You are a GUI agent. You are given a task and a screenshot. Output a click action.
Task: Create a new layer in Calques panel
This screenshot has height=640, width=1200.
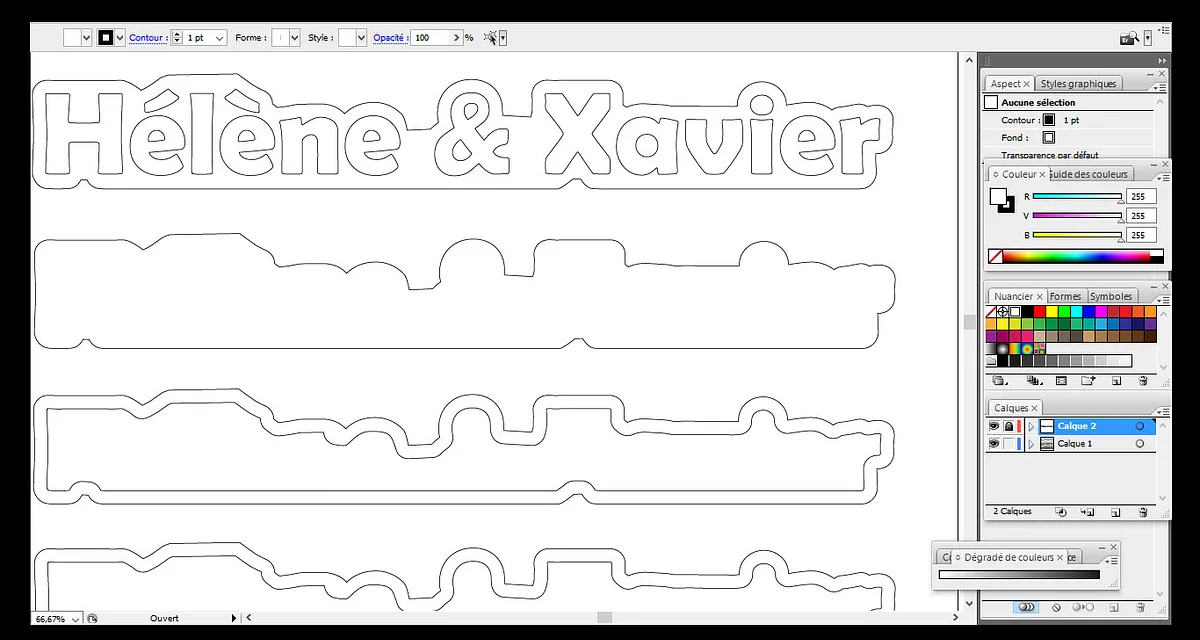[x=1115, y=512]
